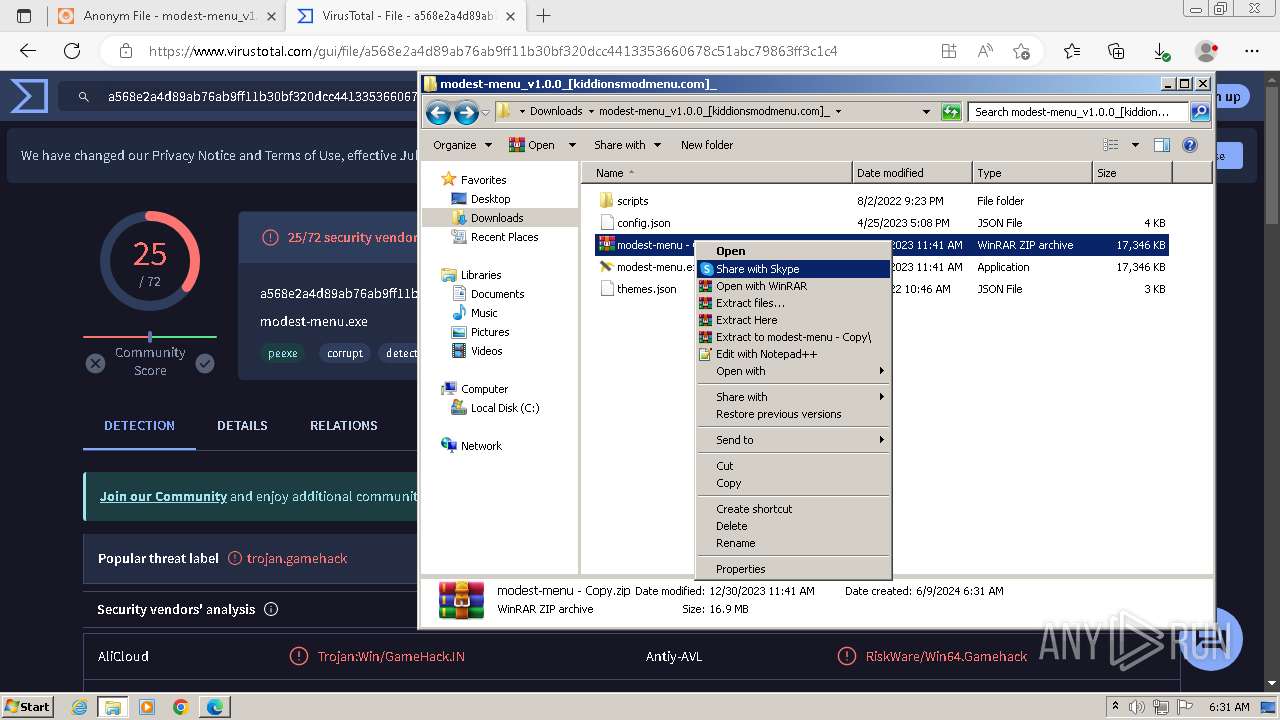This screenshot has height=720, width=1280.
Task: Click Windows Start button
Action: click(28, 706)
